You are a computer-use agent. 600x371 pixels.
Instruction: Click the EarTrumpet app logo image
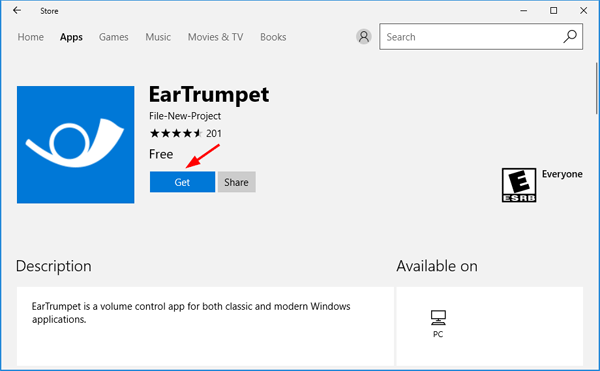click(x=75, y=145)
